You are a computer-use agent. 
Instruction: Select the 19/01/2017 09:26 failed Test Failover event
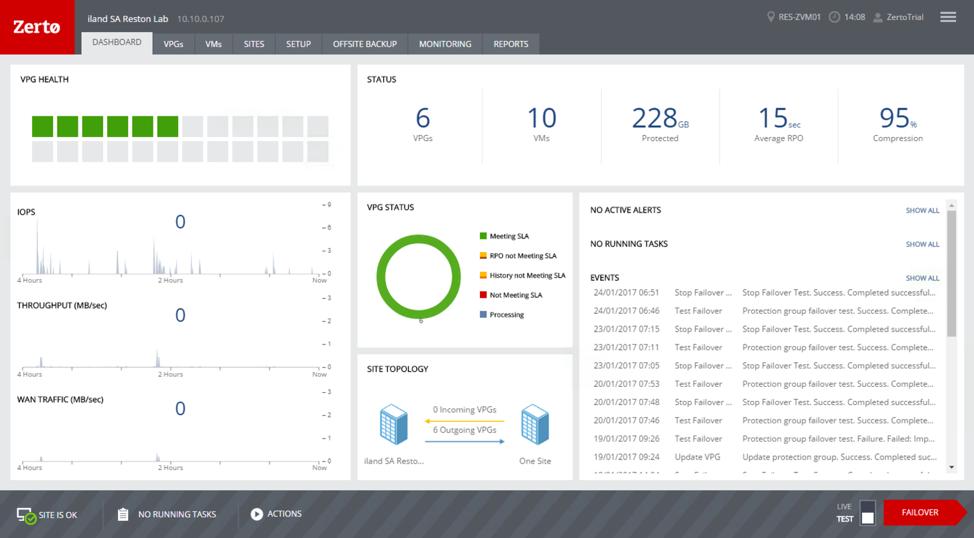(x=764, y=439)
